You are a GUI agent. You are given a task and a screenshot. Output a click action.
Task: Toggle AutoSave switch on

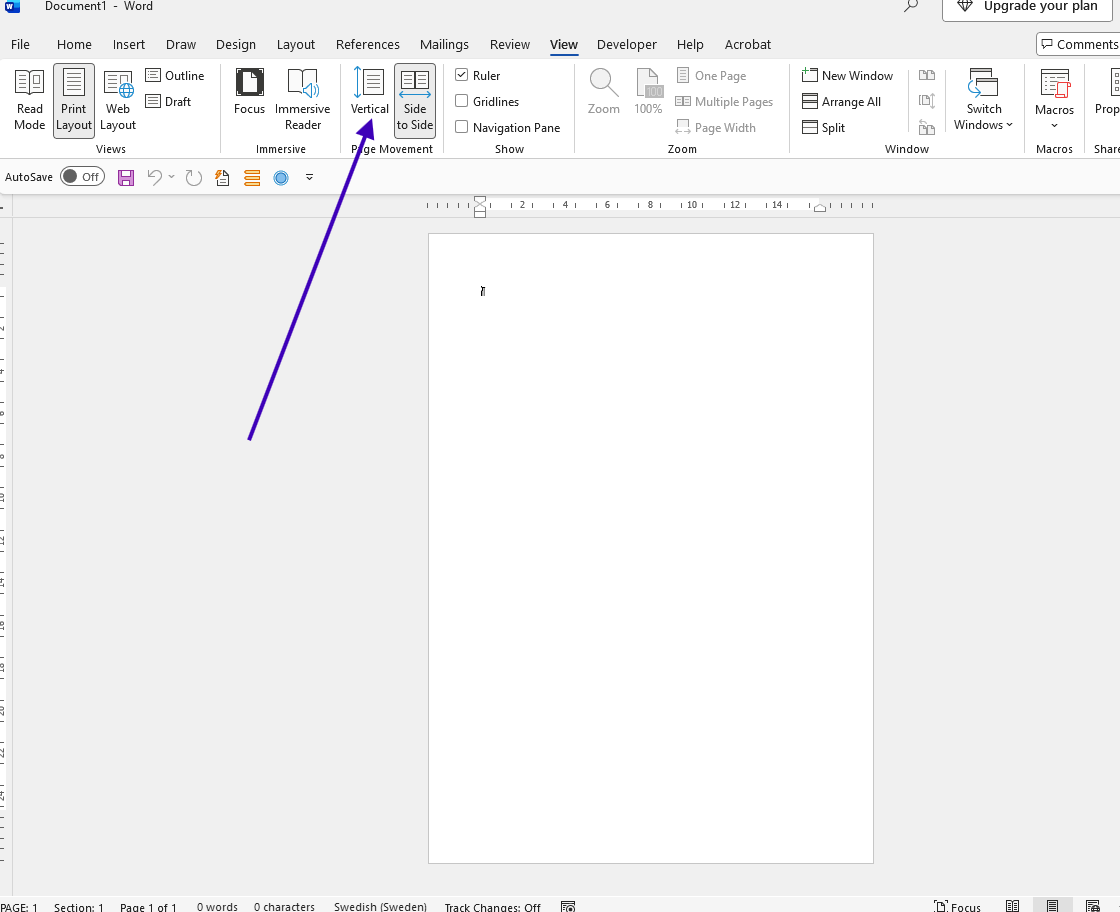82,177
